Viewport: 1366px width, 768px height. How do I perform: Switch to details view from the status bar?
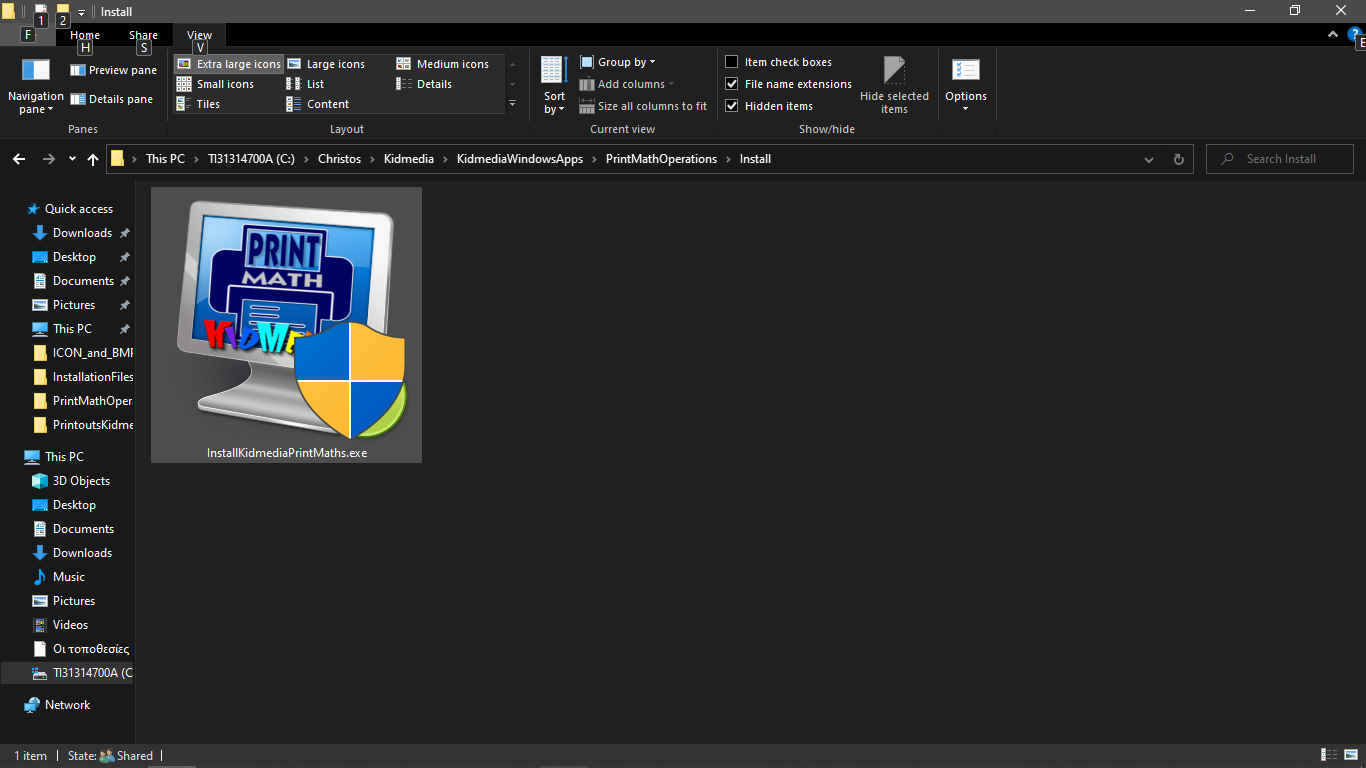[1330, 755]
